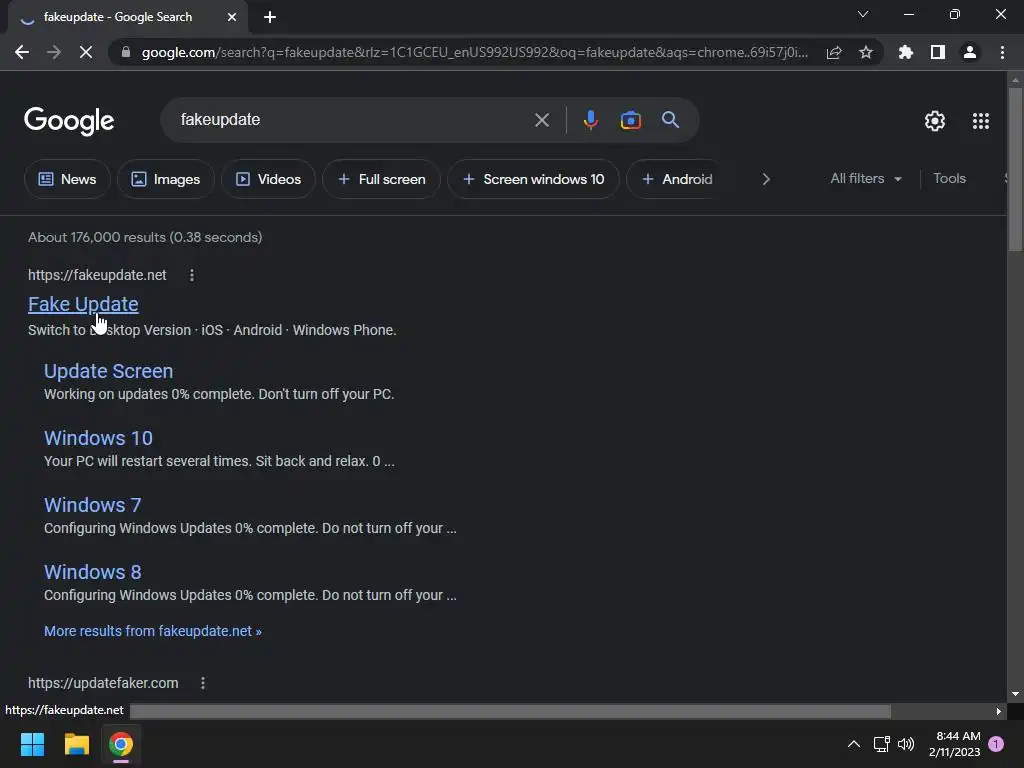The width and height of the screenshot is (1024, 768).
Task: Bookmark this page with star icon
Action: pyautogui.click(x=866, y=52)
